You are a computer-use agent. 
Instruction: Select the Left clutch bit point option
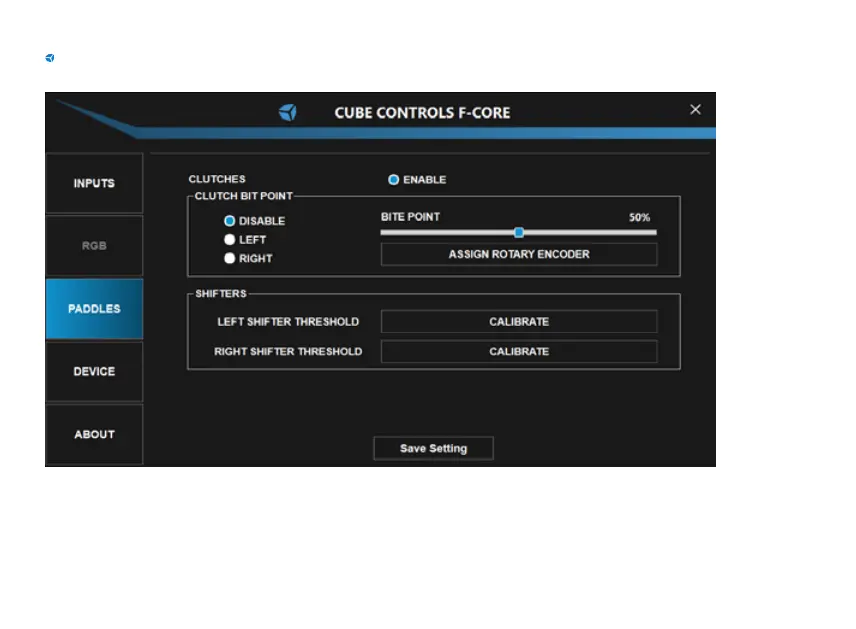(229, 240)
